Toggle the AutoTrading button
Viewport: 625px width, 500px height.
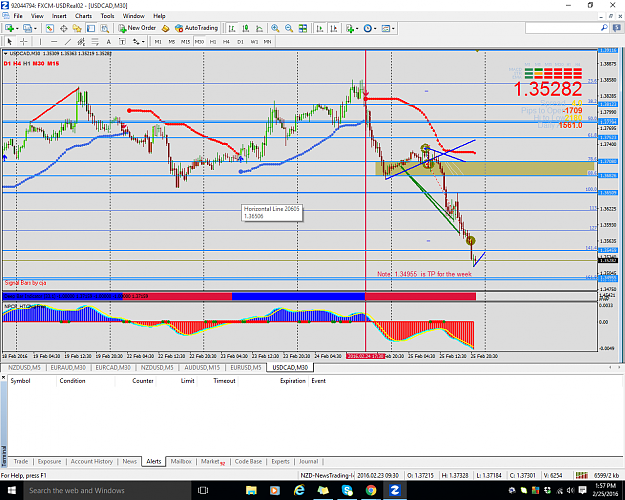[197, 28]
